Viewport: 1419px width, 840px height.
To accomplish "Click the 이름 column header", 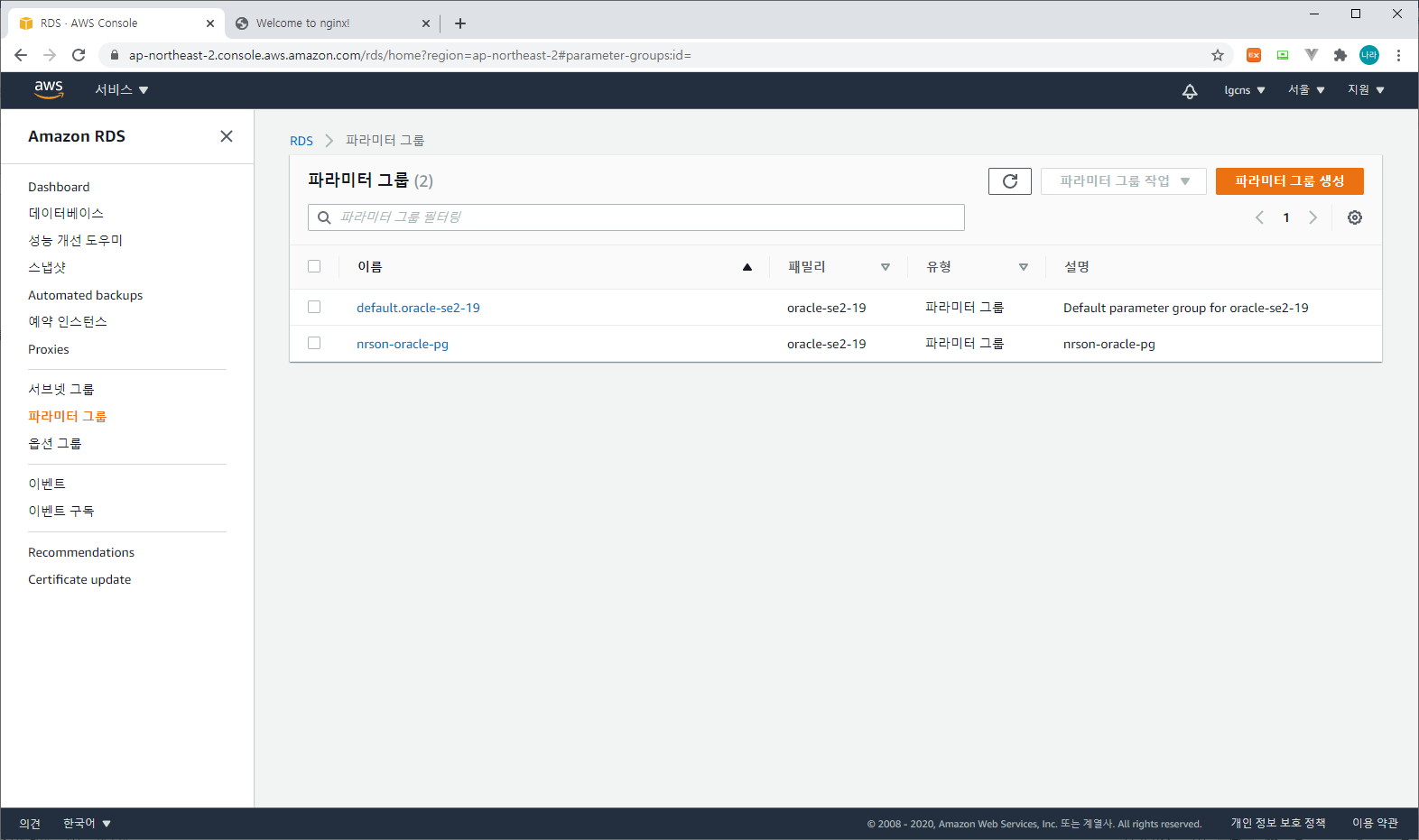I will [370, 267].
